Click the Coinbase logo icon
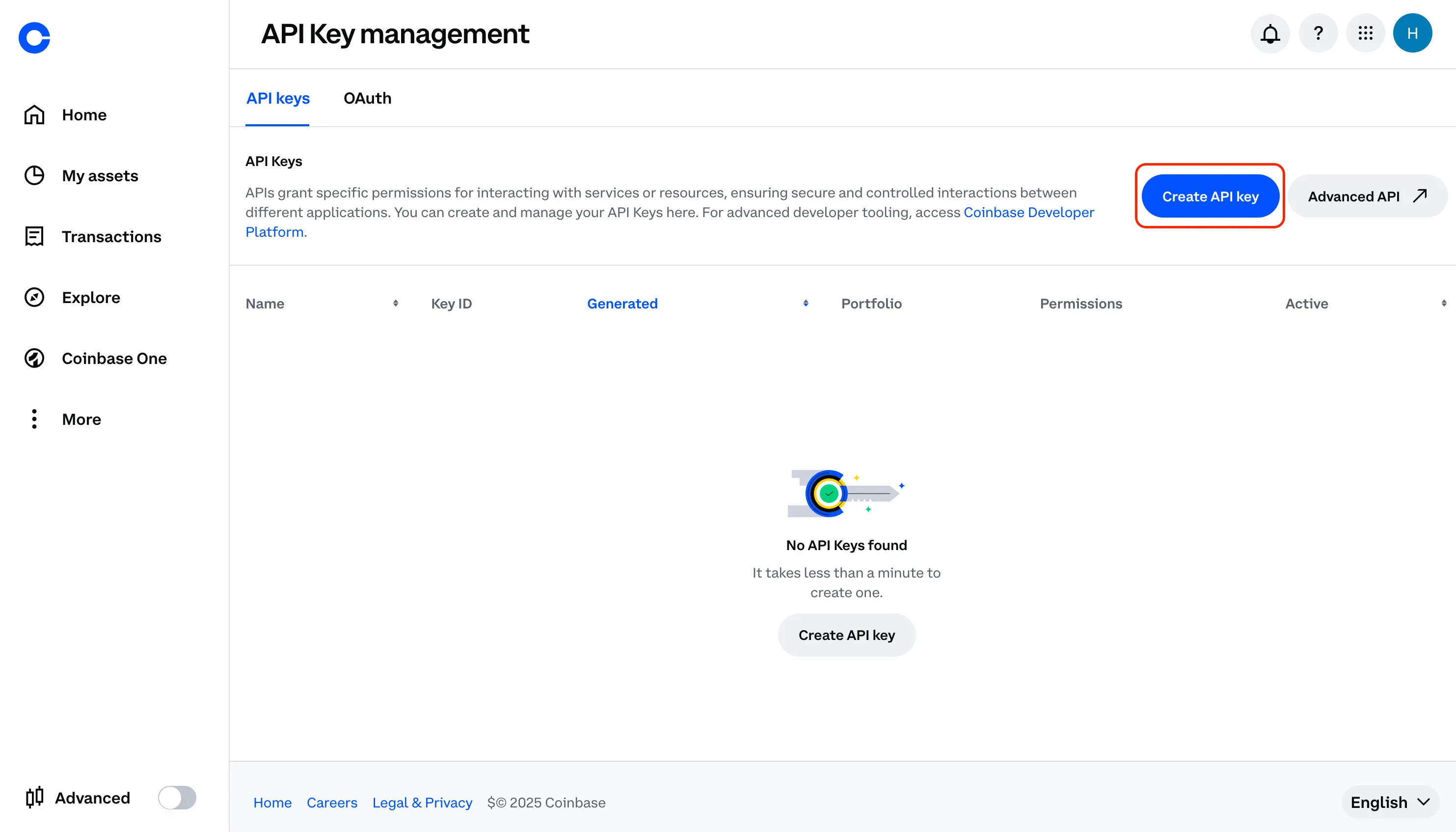 tap(34, 38)
